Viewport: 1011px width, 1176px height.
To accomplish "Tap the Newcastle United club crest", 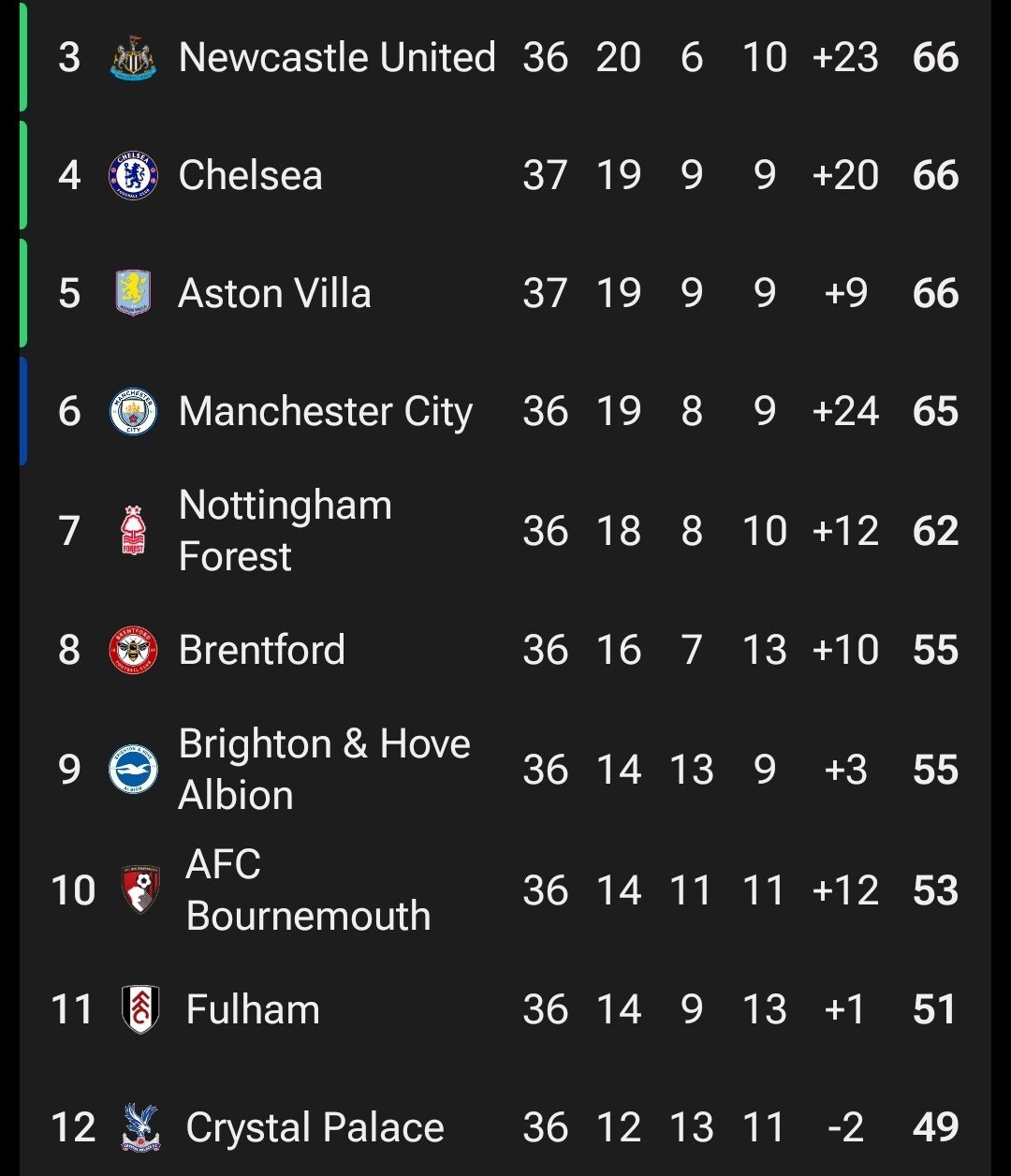I will pyautogui.click(x=133, y=57).
